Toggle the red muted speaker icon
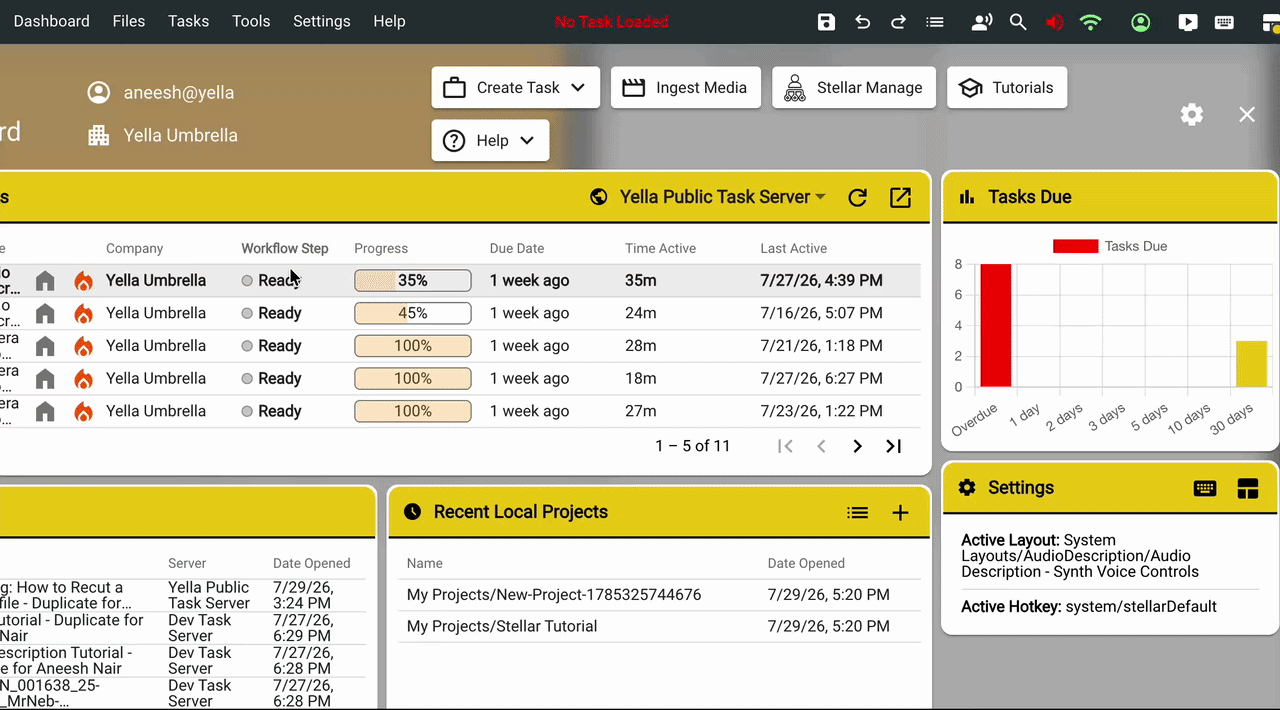The width and height of the screenshot is (1280, 710). [1054, 21]
